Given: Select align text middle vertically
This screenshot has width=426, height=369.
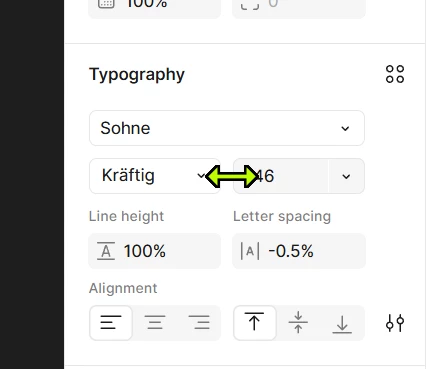Looking at the screenshot, I should pos(298,323).
